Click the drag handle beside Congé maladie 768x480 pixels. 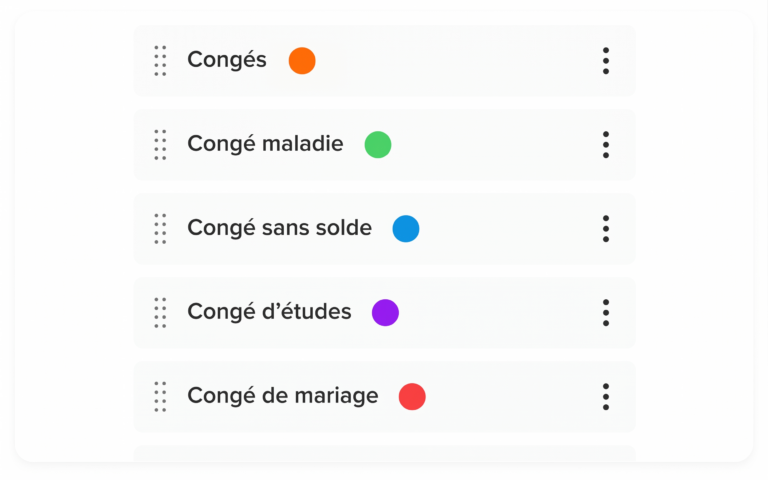point(160,144)
